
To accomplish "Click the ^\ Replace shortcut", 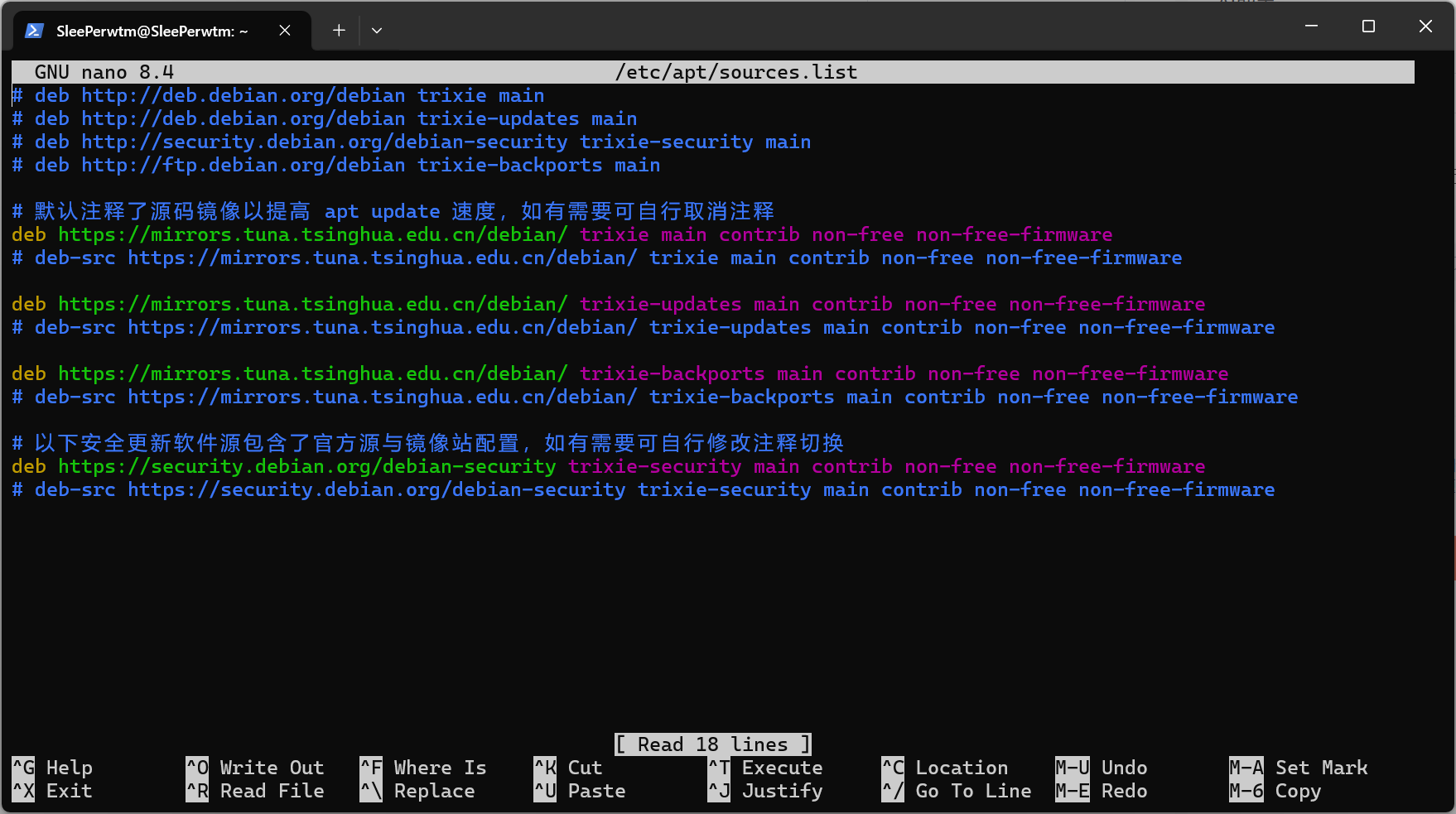I will coord(417,791).
